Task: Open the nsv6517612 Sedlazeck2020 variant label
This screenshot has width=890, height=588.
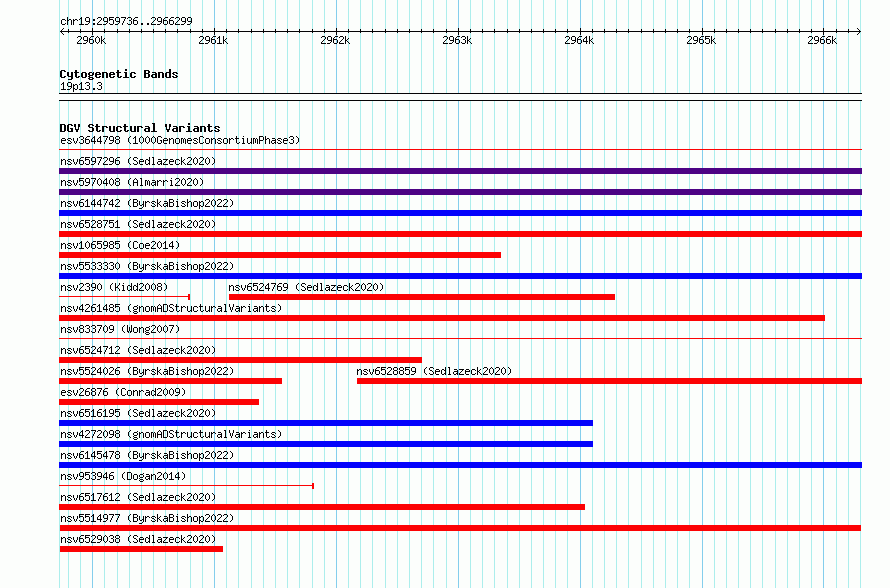Action: (138, 497)
